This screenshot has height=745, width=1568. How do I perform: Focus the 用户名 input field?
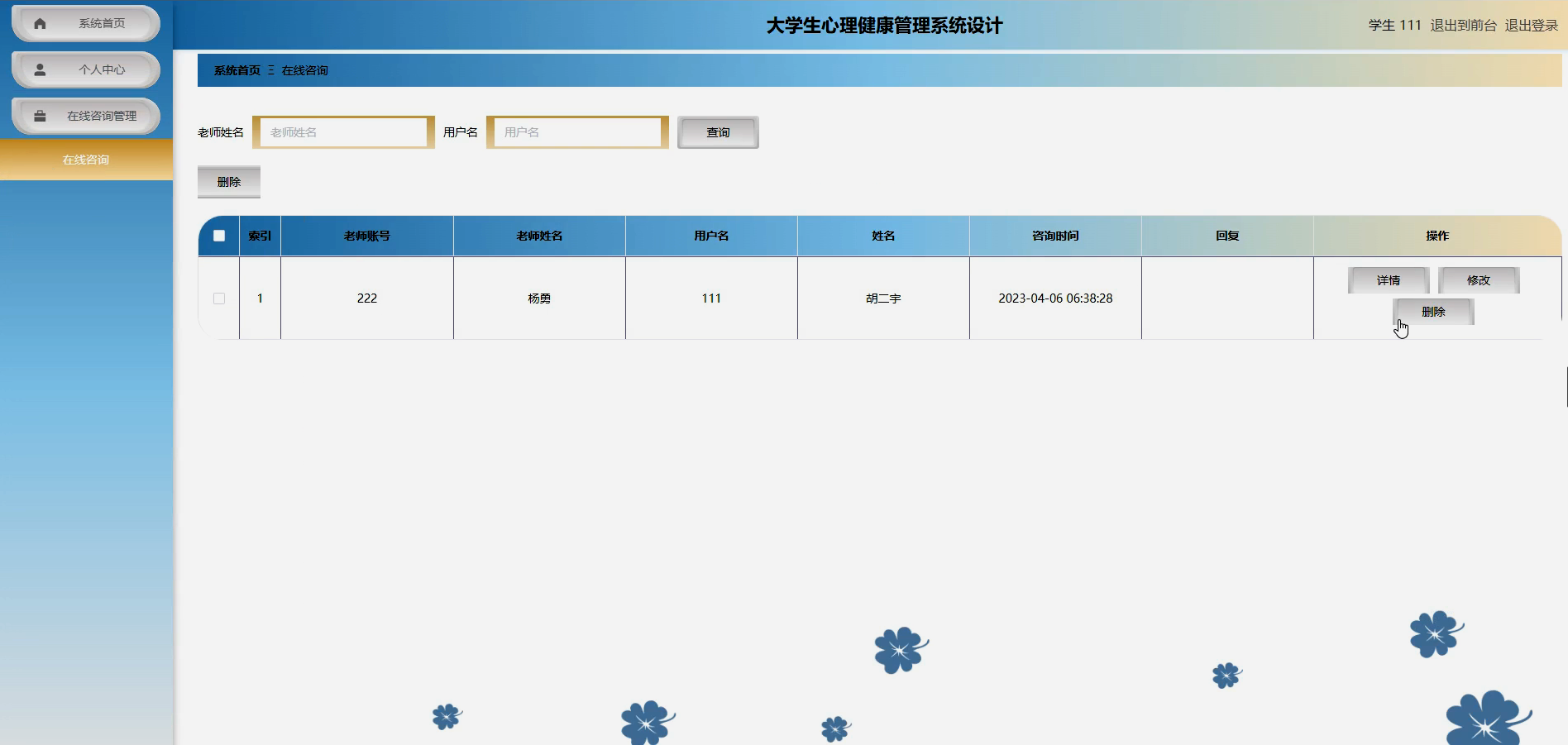(x=577, y=132)
